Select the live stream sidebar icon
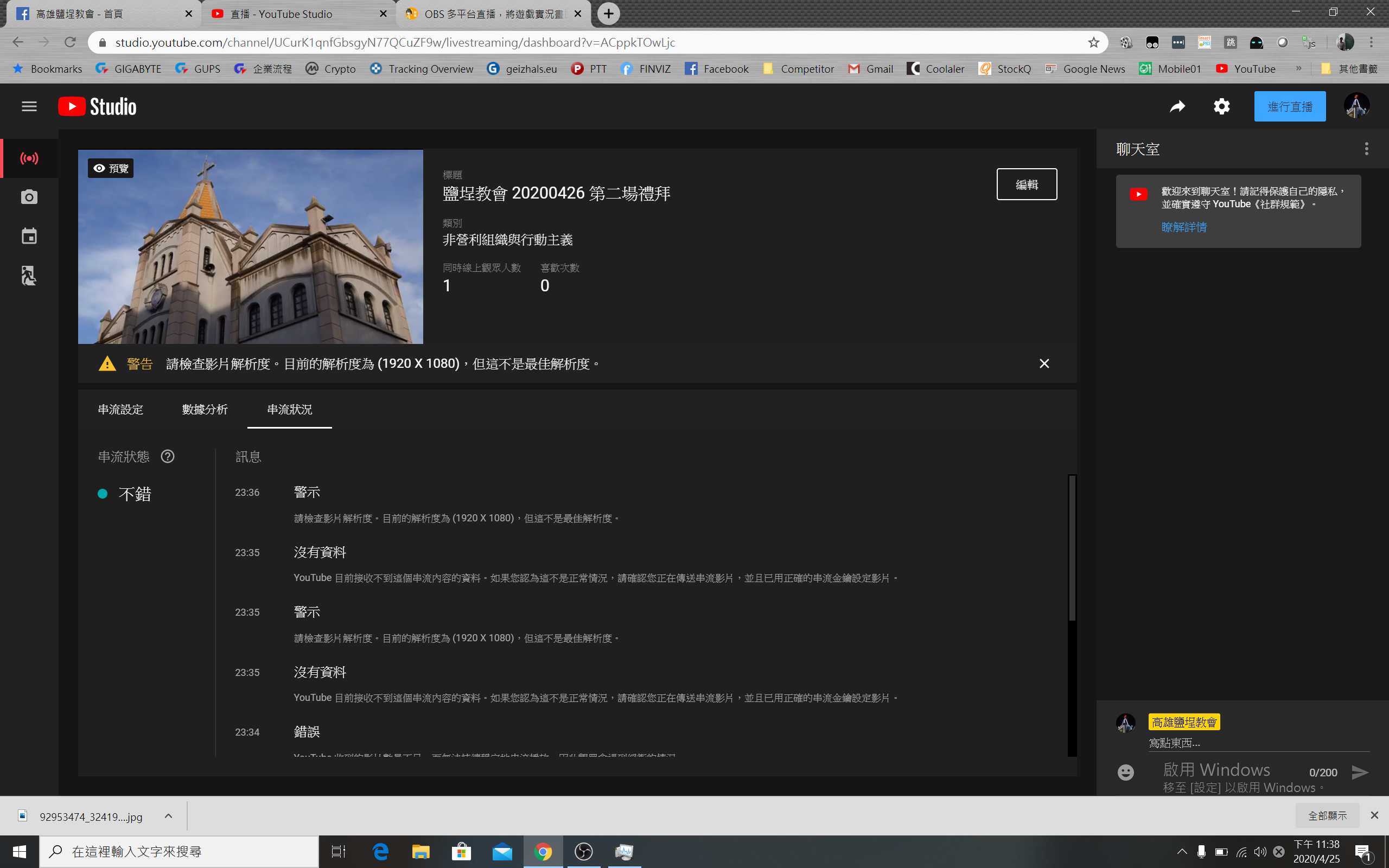This screenshot has width=1389, height=868. click(29, 158)
